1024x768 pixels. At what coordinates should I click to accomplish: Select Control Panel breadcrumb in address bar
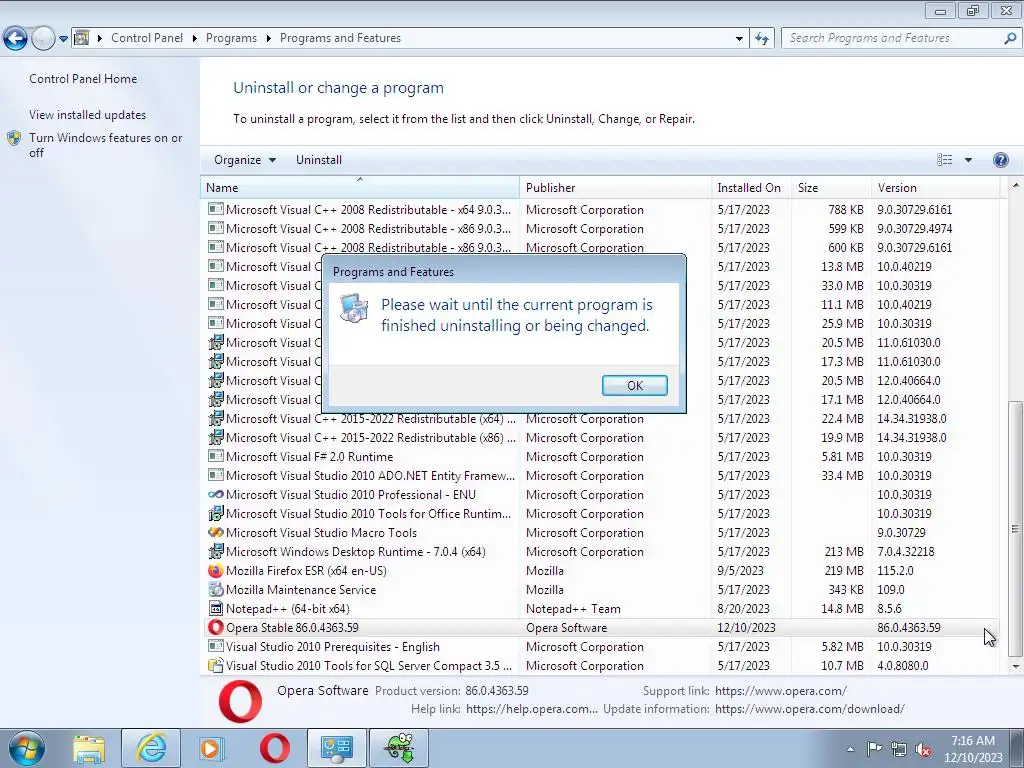point(147,38)
